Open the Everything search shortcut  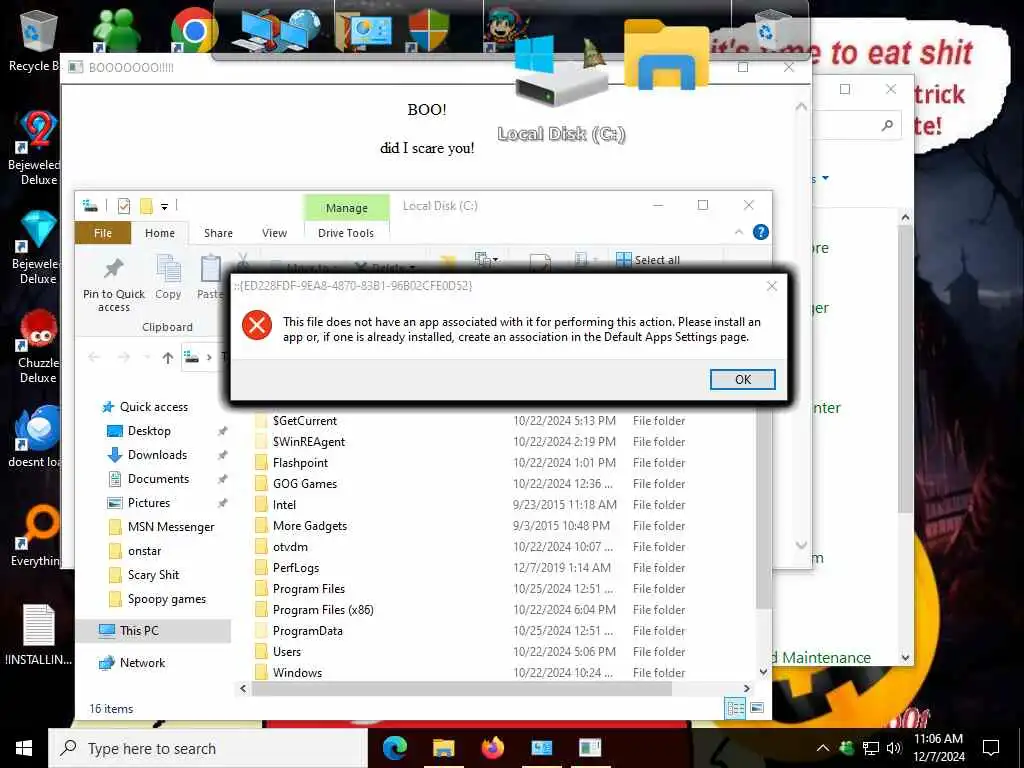pos(36,536)
